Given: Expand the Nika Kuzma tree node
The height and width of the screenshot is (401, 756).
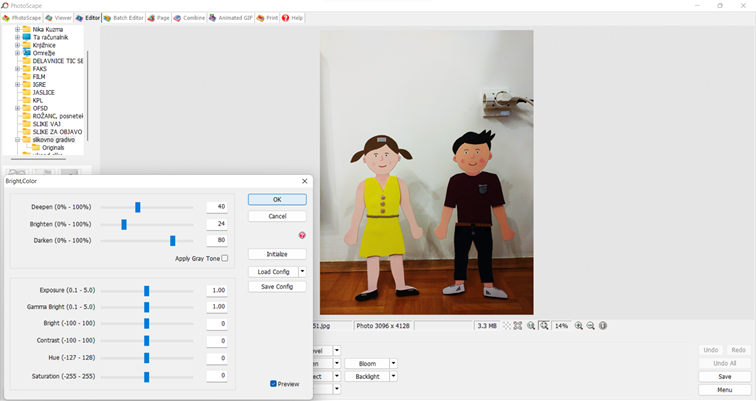Looking at the screenshot, I should point(17,29).
